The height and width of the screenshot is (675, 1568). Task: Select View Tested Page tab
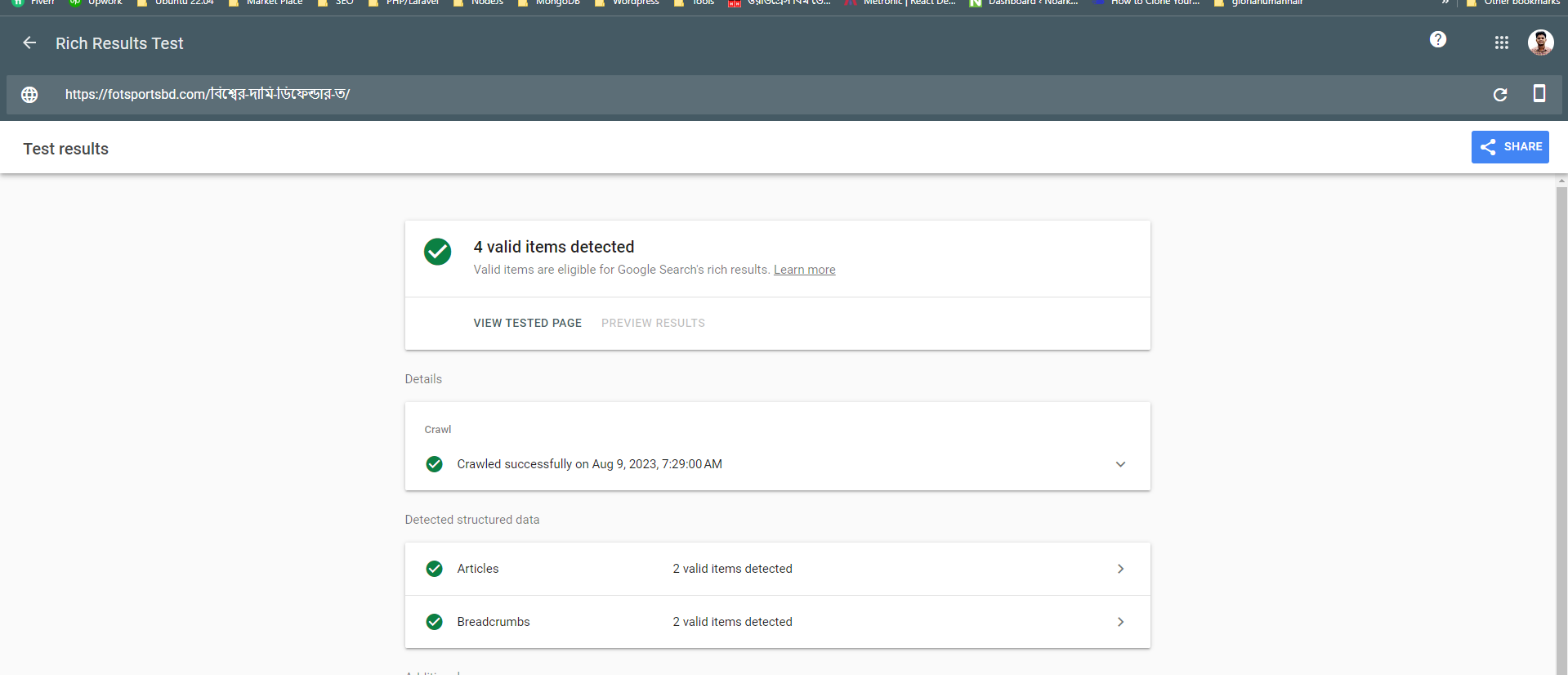[527, 323]
